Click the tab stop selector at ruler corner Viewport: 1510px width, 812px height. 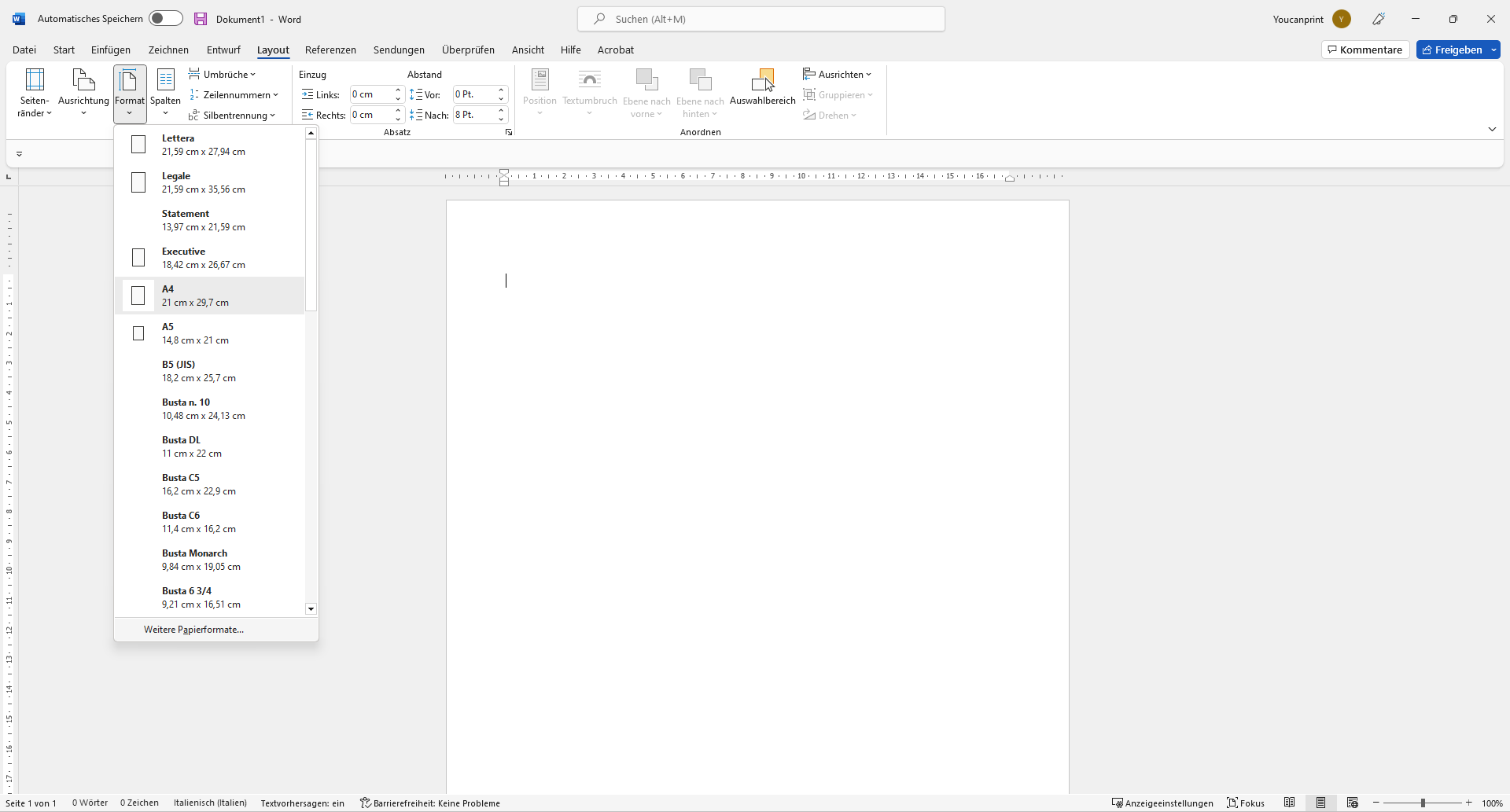9,177
